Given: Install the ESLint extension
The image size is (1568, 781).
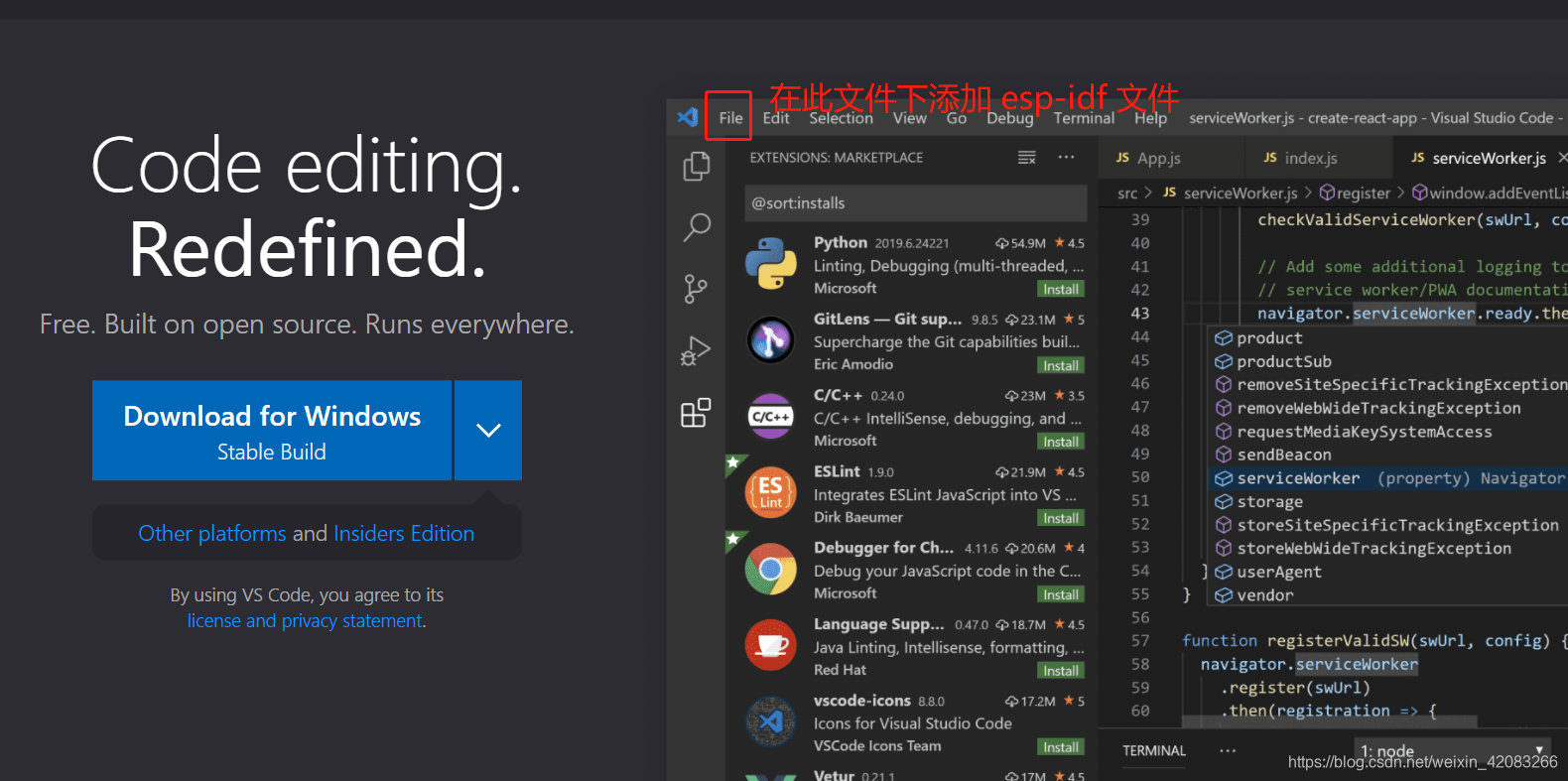Looking at the screenshot, I should 1061,518.
